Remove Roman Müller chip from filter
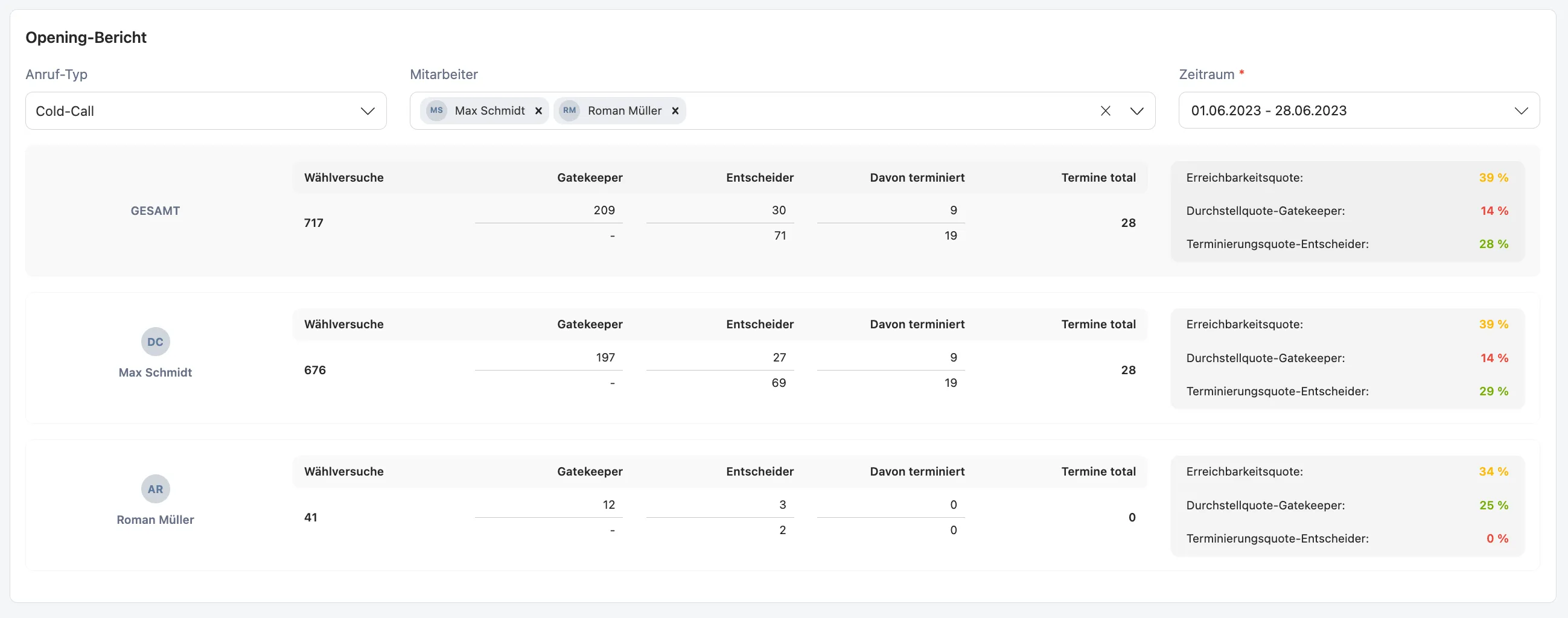This screenshot has height=618, width=1568. pyautogui.click(x=675, y=111)
